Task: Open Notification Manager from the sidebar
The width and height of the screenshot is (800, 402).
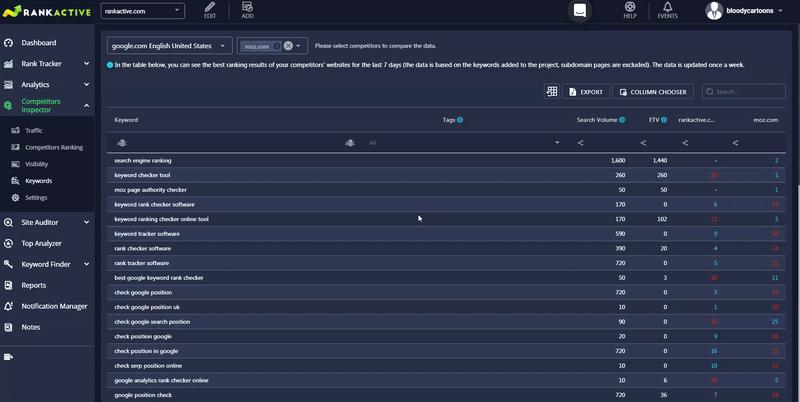Action: click(x=54, y=306)
